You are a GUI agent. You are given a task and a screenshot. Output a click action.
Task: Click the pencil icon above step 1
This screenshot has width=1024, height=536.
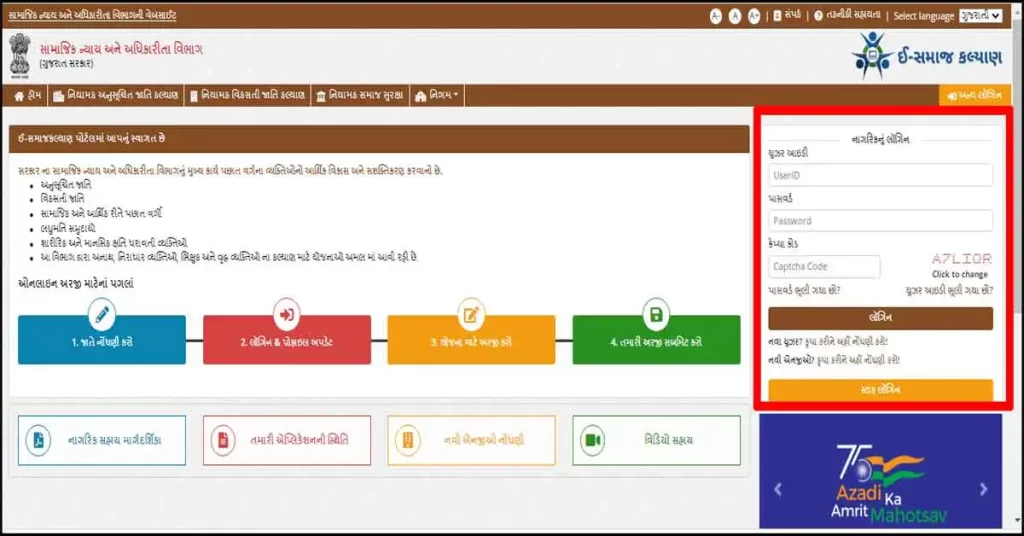[102, 315]
